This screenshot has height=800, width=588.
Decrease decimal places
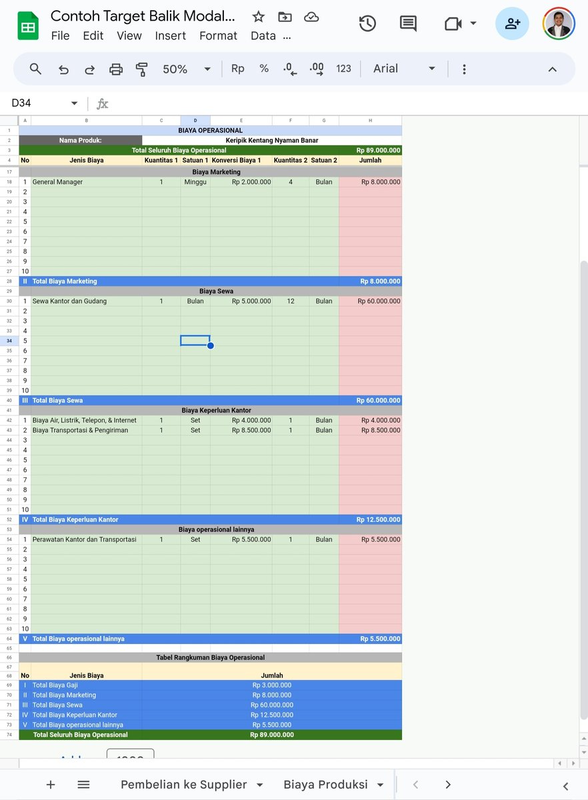[290, 69]
